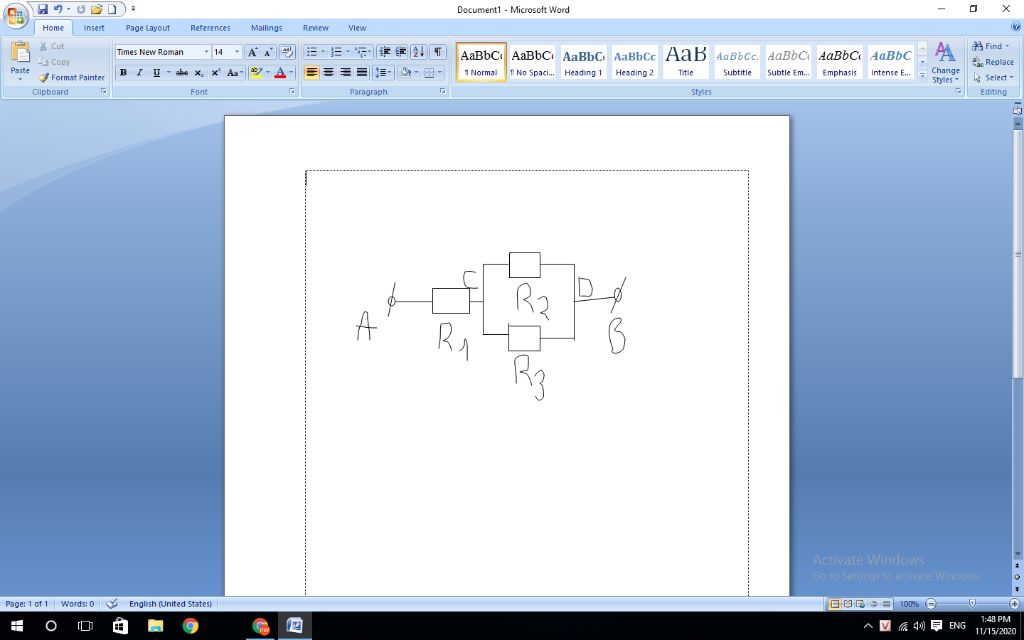Open the line spacing dropdown
Viewport: 1024px width, 640px height.
point(383,72)
